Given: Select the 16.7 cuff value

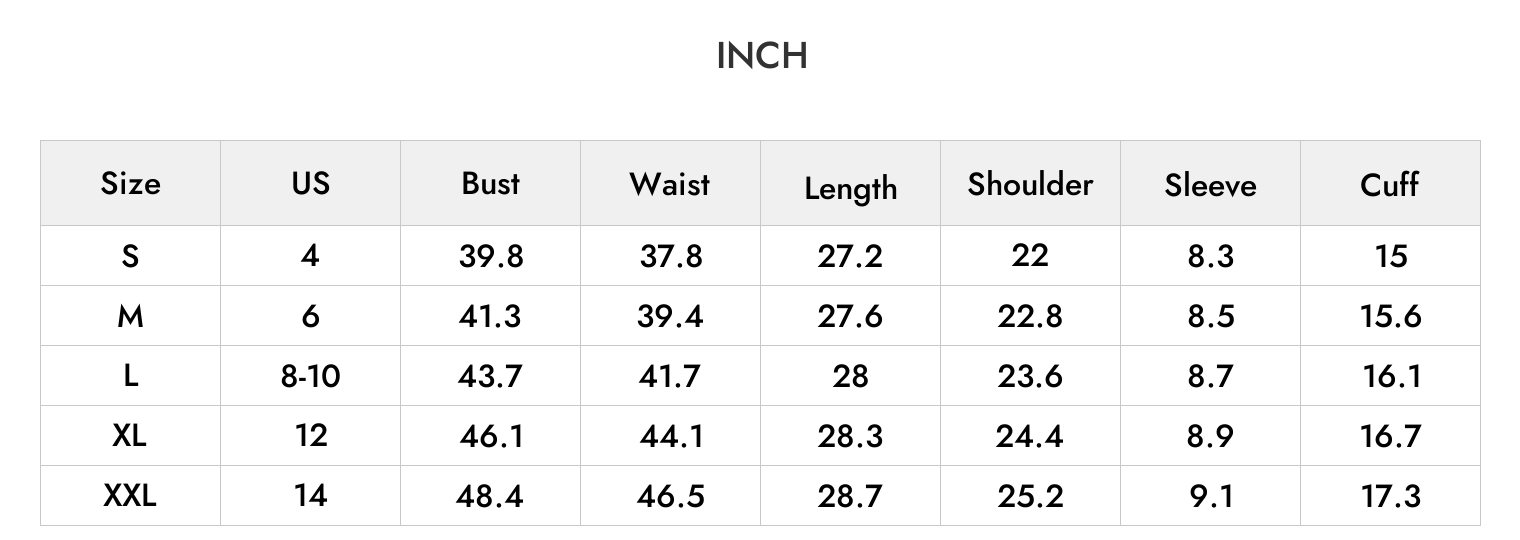Looking at the screenshot, I should click(1390, 436).
